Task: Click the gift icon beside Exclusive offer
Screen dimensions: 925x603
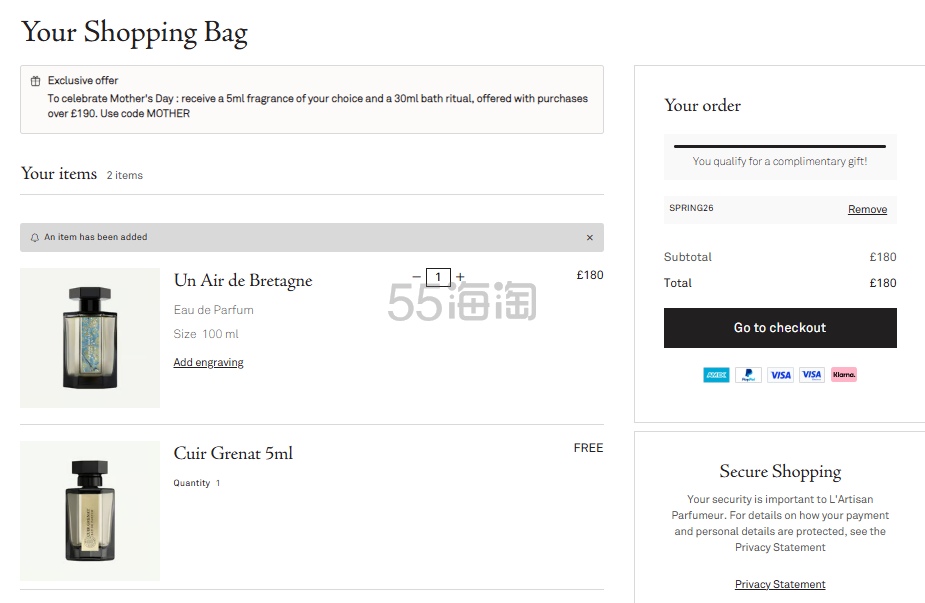Action: click(35, 81)
